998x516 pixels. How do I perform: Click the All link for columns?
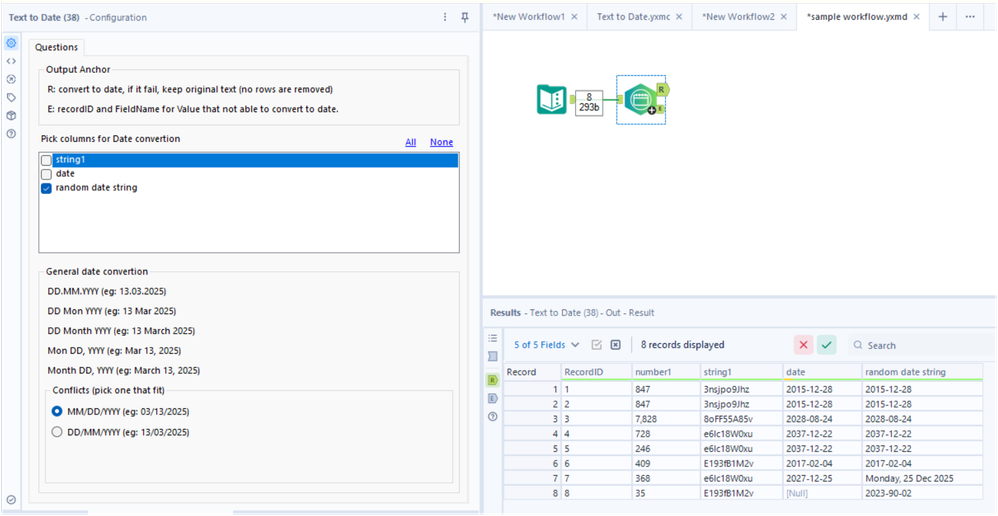coord(411,143)
